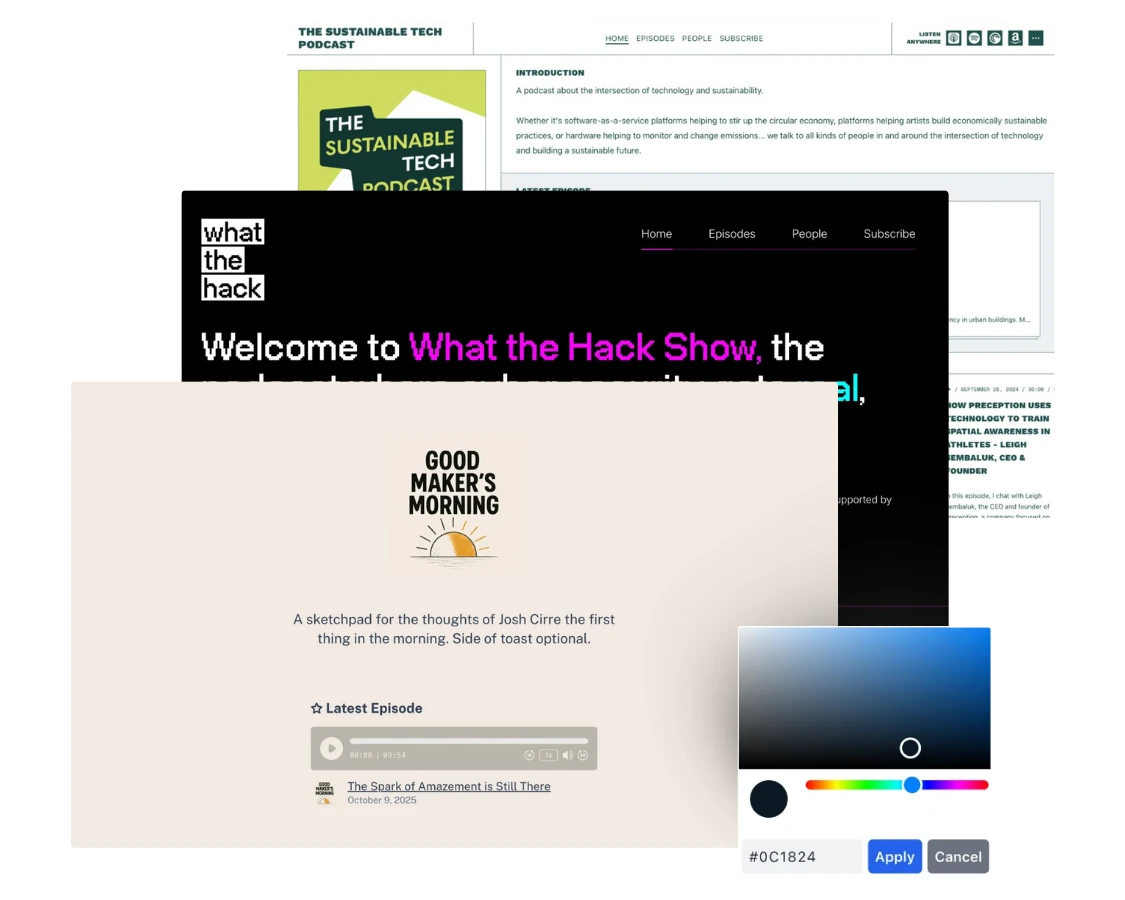Click Good Maker's Morning sun logo

[454, 503]
